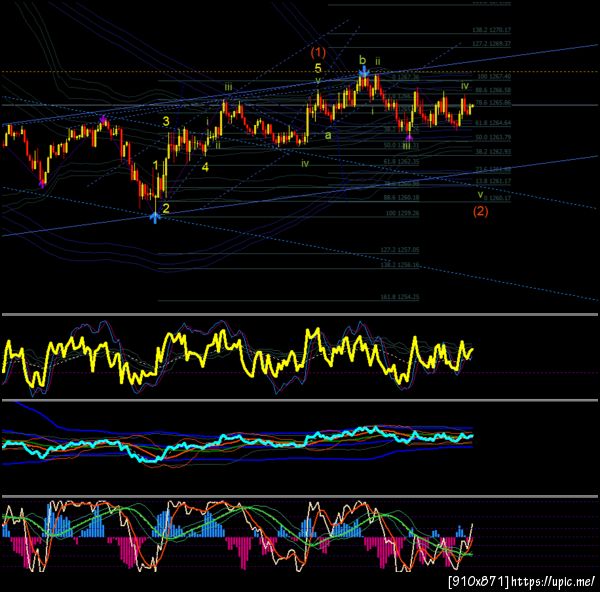Click the Fibonacci level 100 1259.26
The image size is (600, 592).
(402, 213)
